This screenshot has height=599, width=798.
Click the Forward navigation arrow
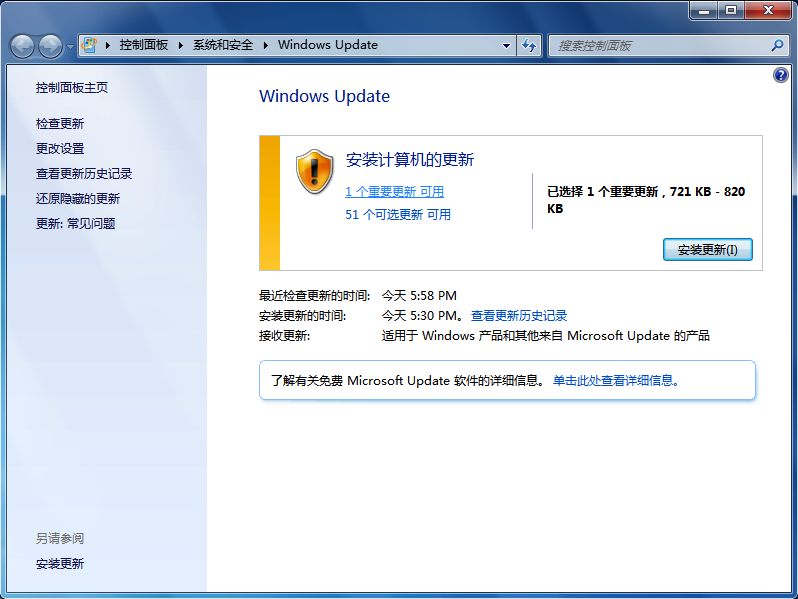(x=50, y=46)
